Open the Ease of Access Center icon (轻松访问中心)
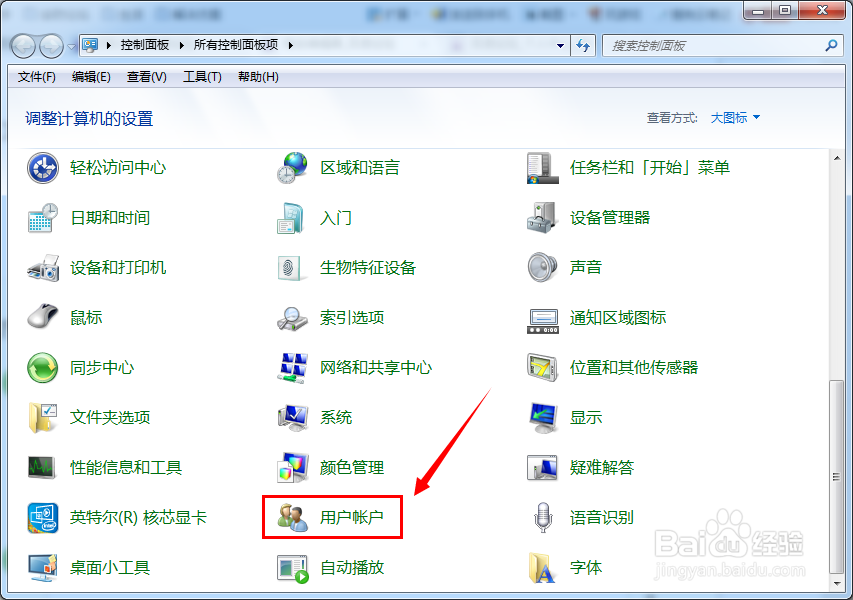 (42, 168)
